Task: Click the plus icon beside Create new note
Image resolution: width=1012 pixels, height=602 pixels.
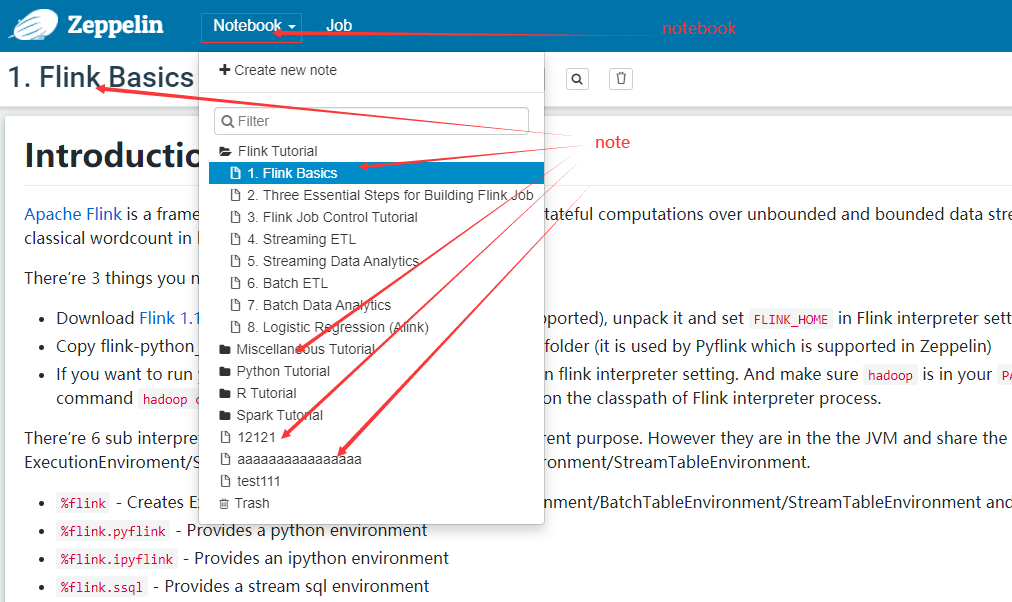Action: (x=225, y=70)
